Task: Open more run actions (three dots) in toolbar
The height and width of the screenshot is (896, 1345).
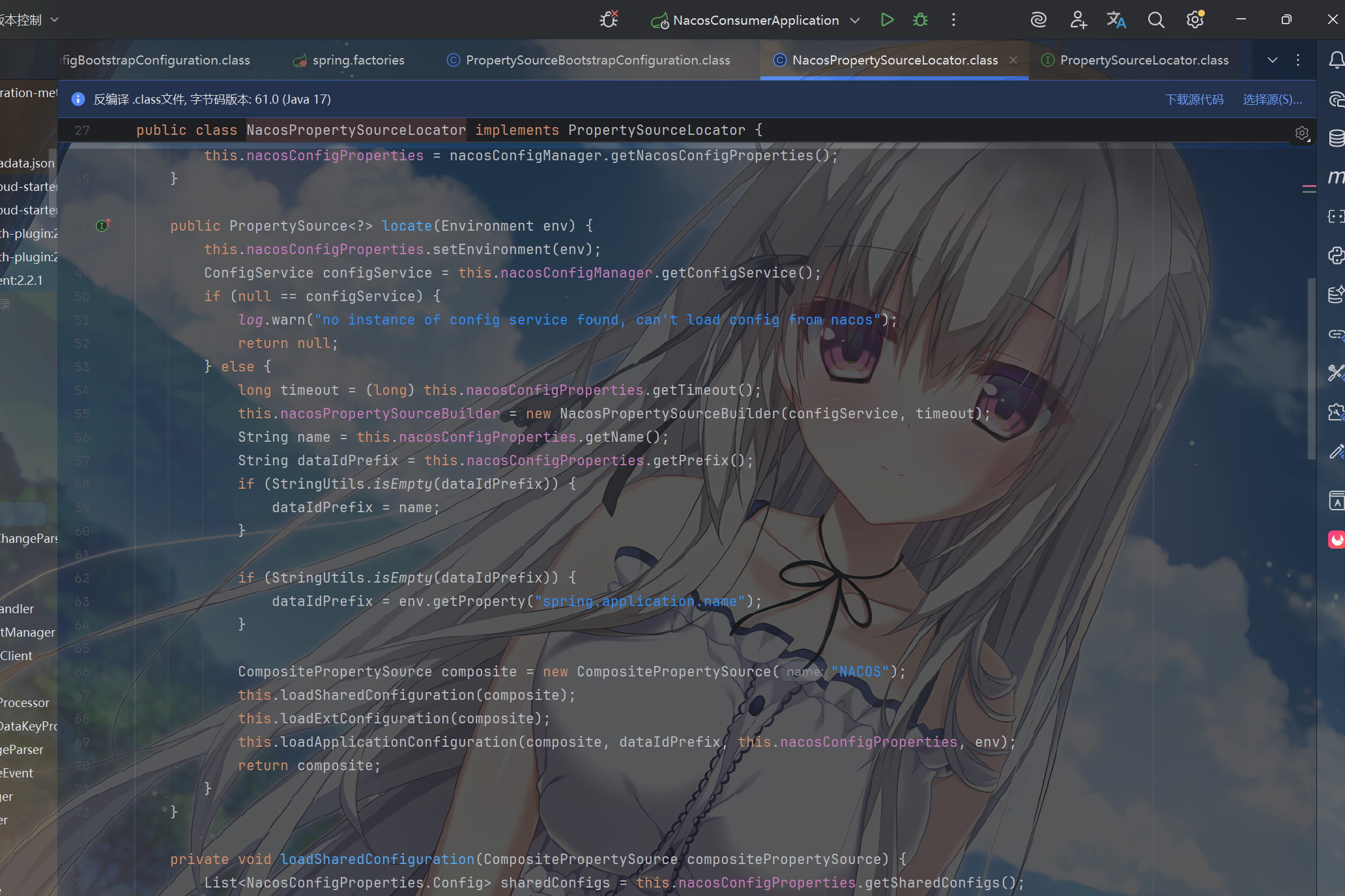Action: point(953,20)
